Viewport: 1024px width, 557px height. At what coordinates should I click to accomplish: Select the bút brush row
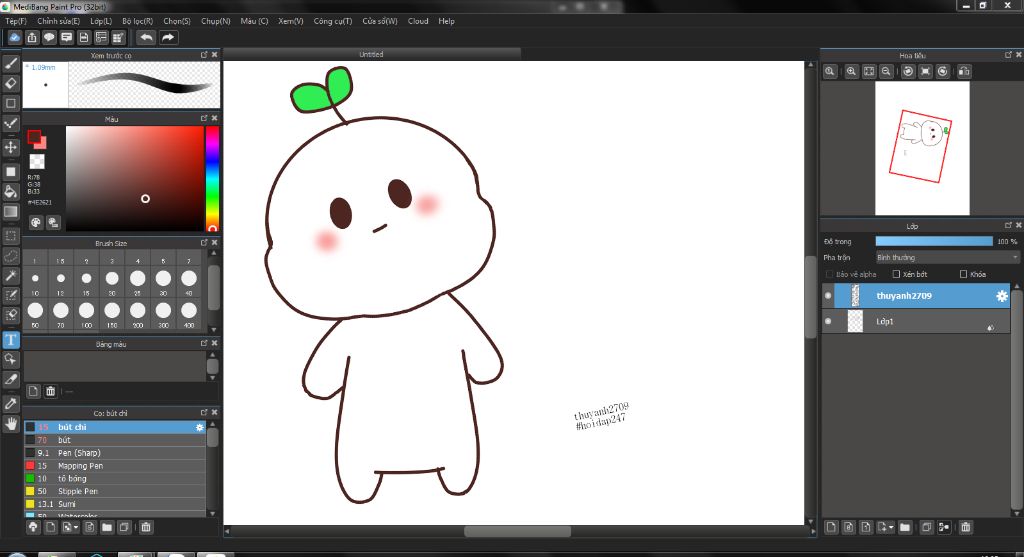click(x=115, y=440)
